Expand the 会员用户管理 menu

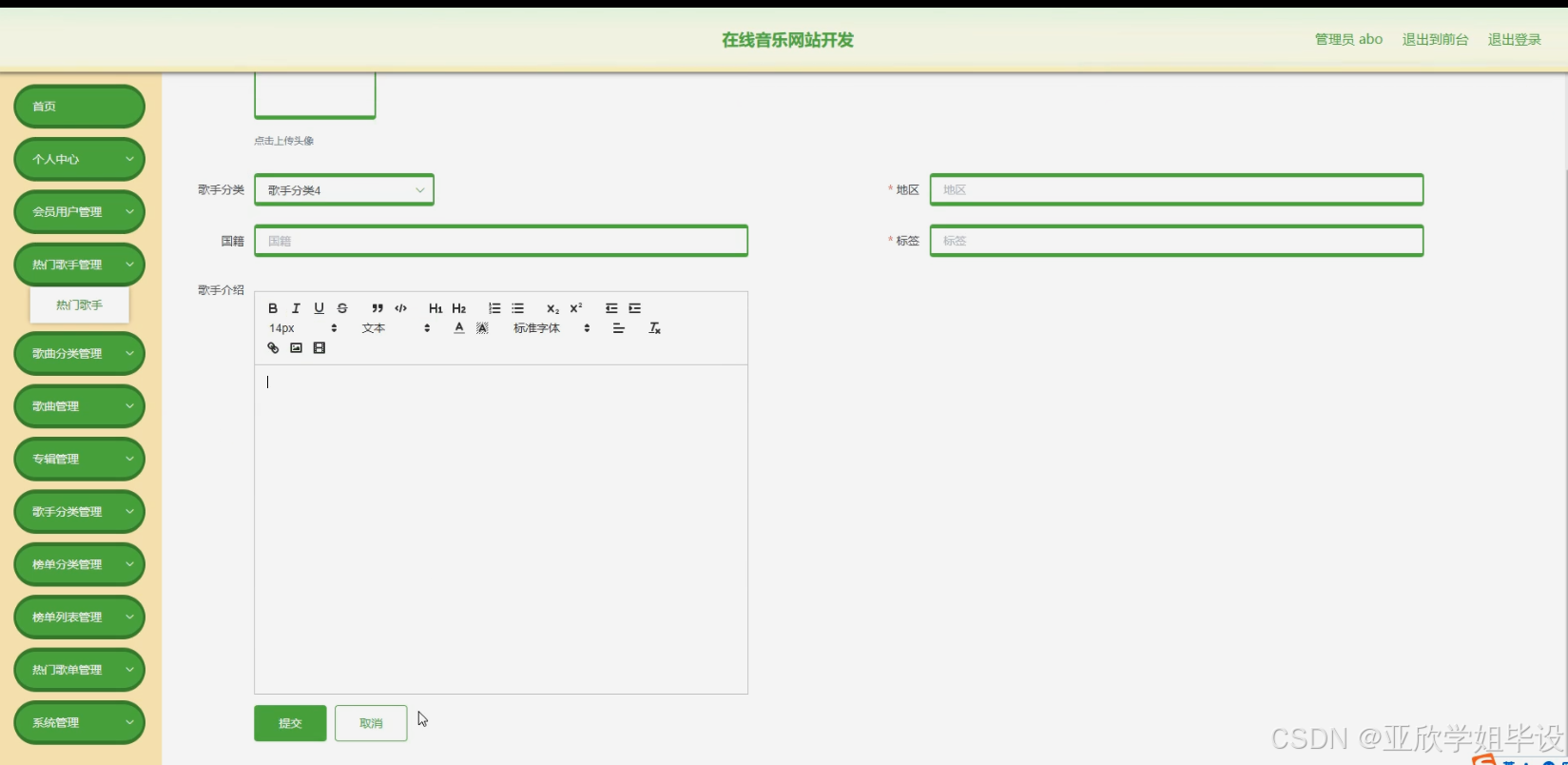pyautogui.click(x=79, y=211)
